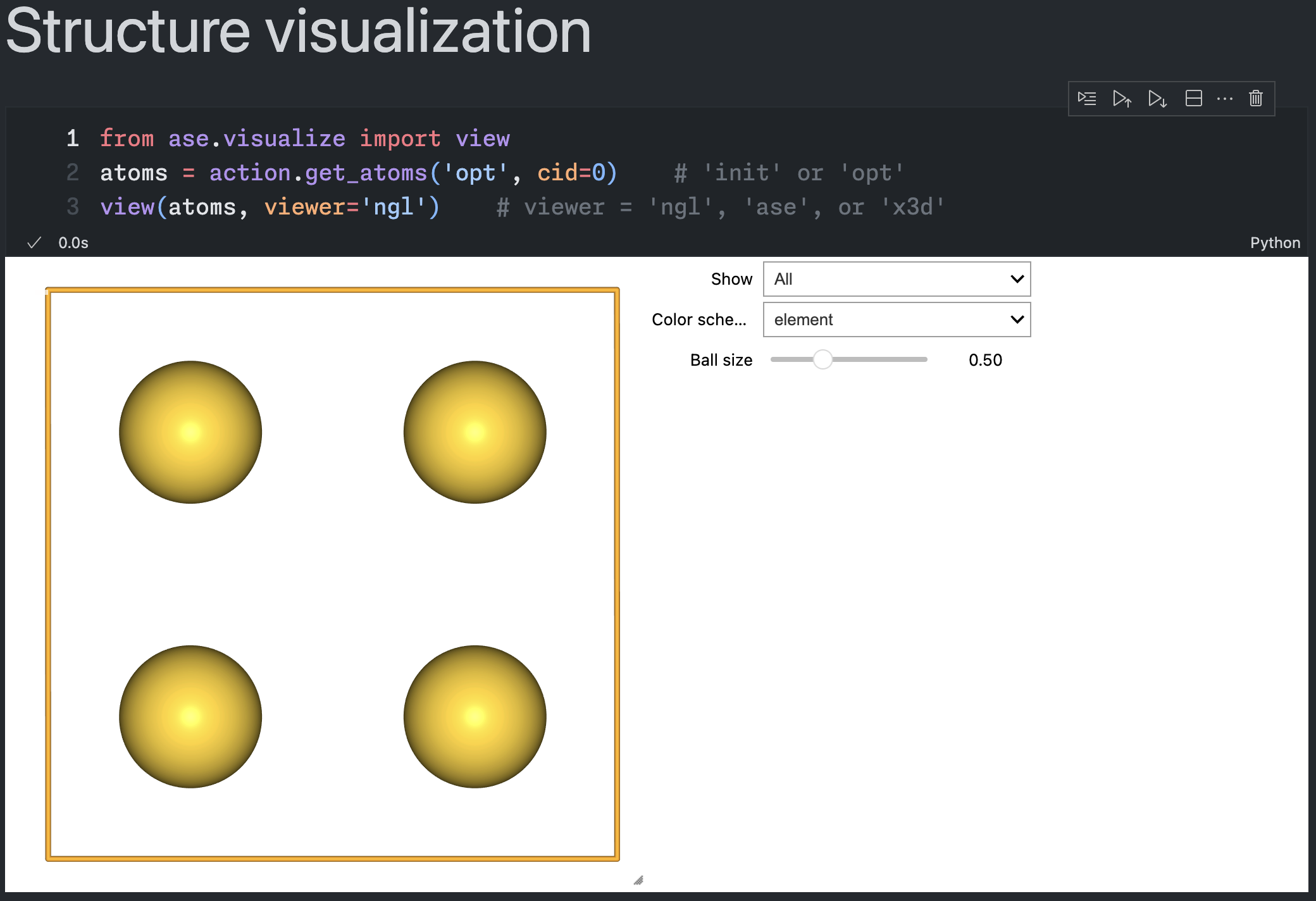Run this cell and those below
1316x901 pixels.
(x=1157, y=99)
